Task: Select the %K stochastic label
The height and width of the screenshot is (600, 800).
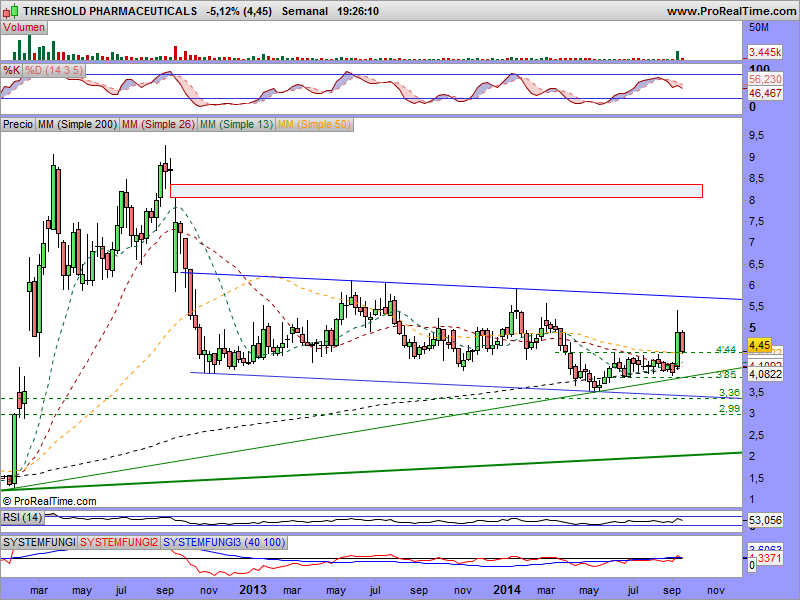Action: click(11, 70)
